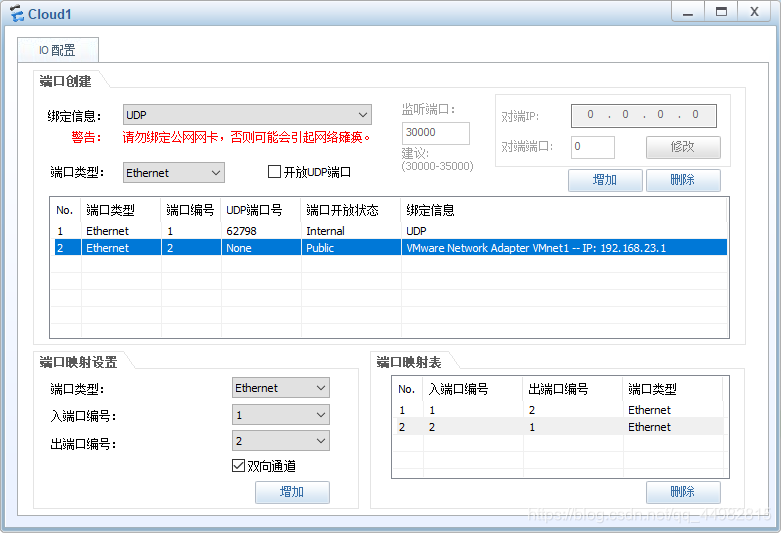Toggle the 双向通道 checkbox
This screenshot has width=781, height=533.
(x=239, y=466)
